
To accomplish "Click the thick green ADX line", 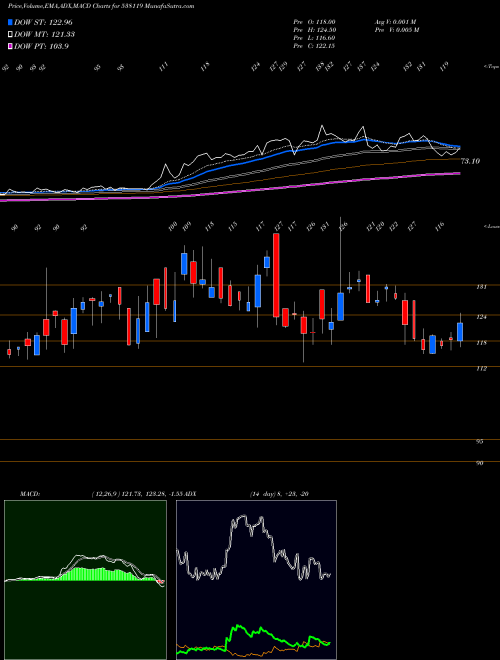I will point(253,638).
